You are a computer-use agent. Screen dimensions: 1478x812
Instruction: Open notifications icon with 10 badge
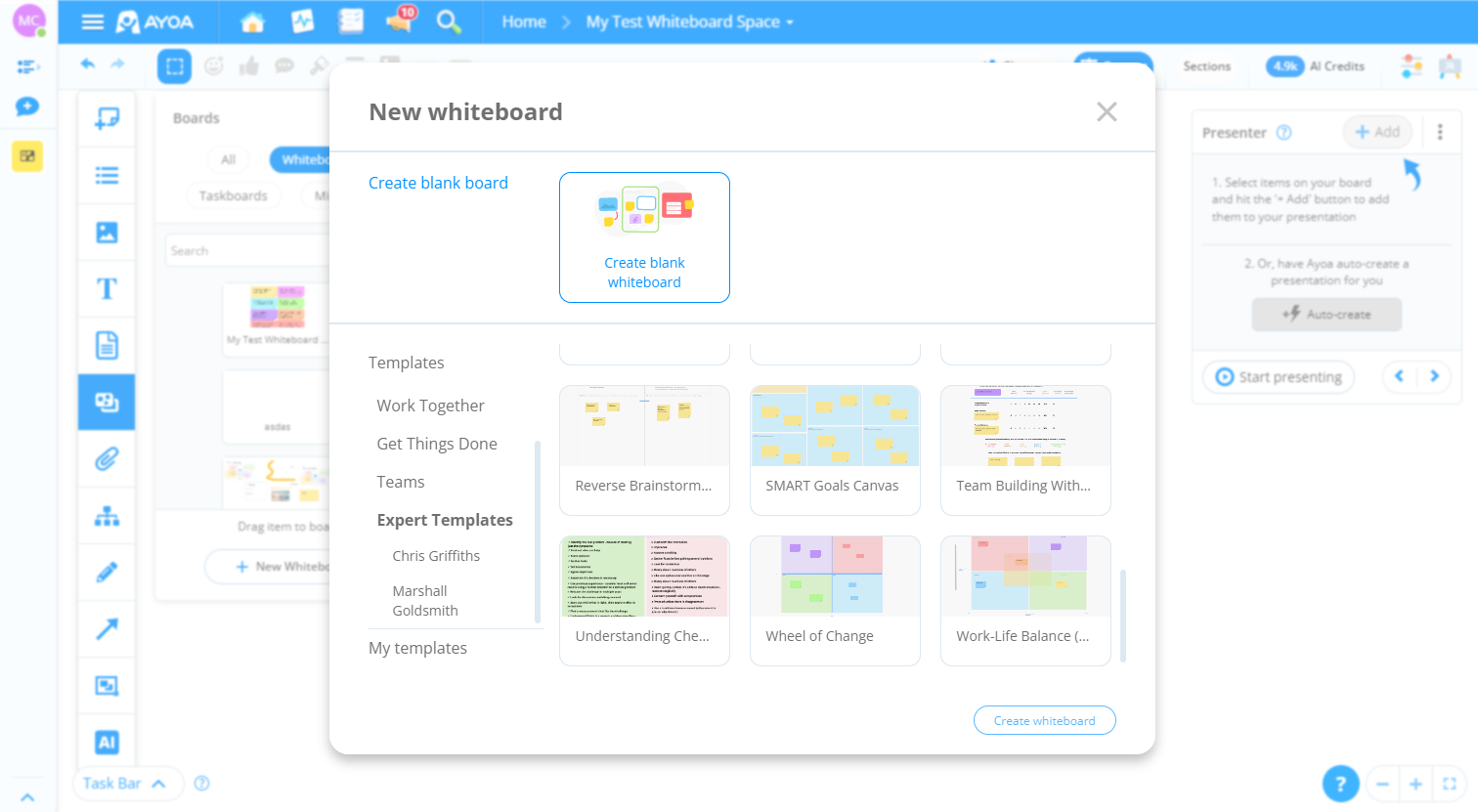(401, 20)
